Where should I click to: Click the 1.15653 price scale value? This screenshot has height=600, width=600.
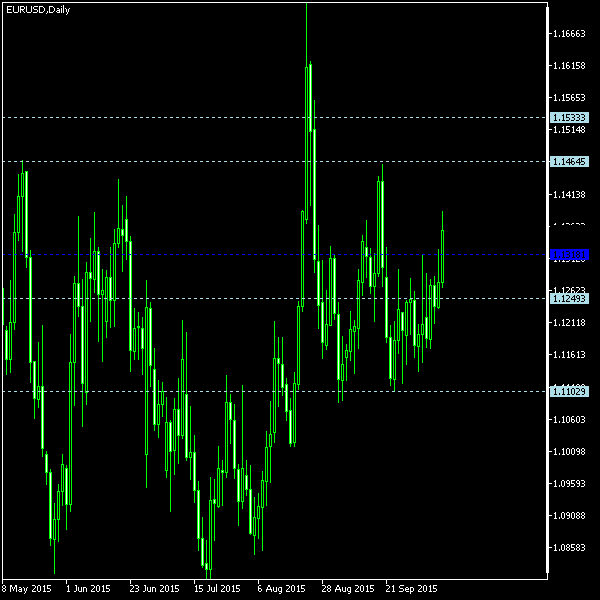click(x=569, y=98)
